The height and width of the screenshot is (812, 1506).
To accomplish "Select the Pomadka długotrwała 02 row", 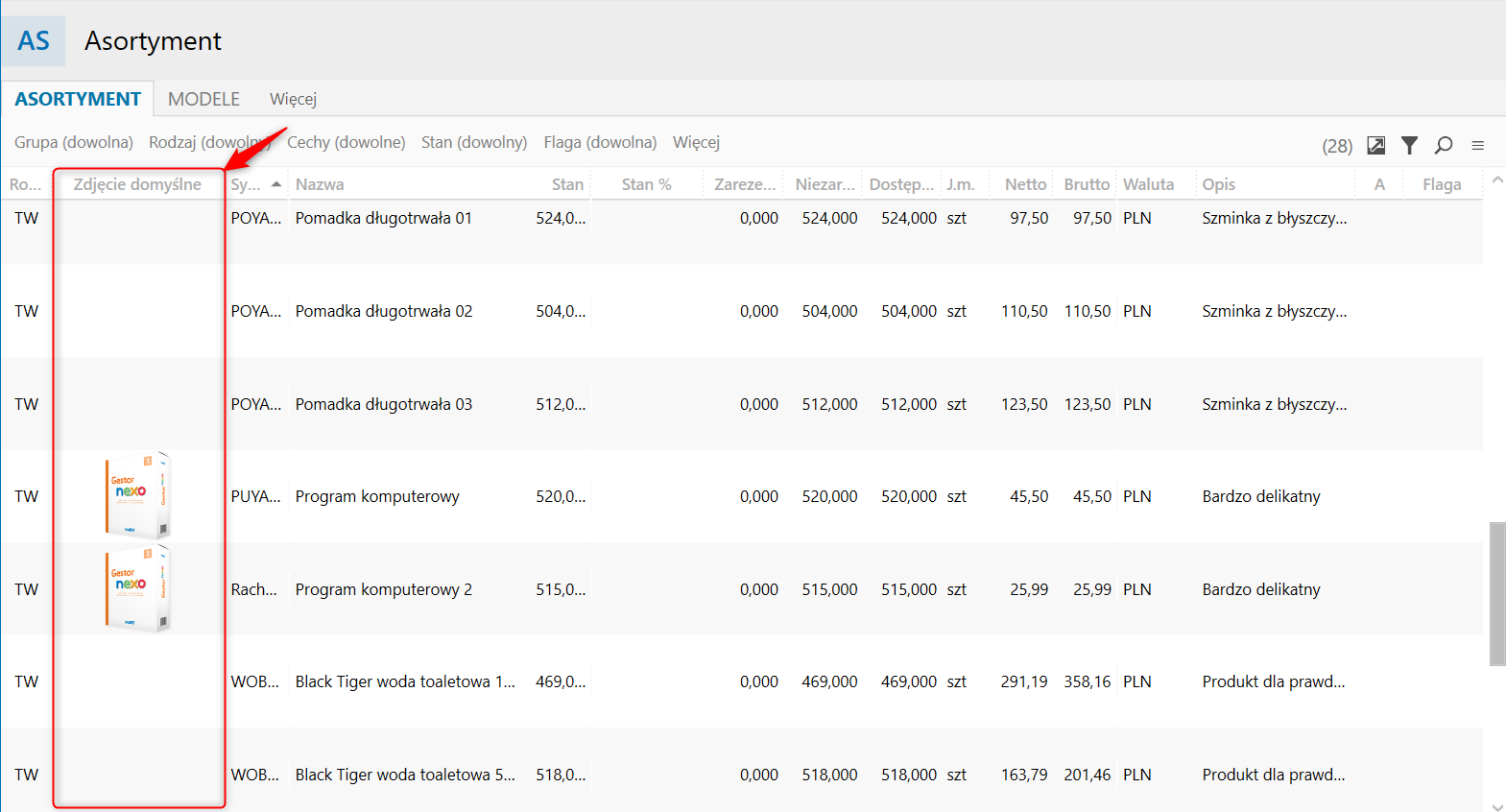I will tap(384, 311).
